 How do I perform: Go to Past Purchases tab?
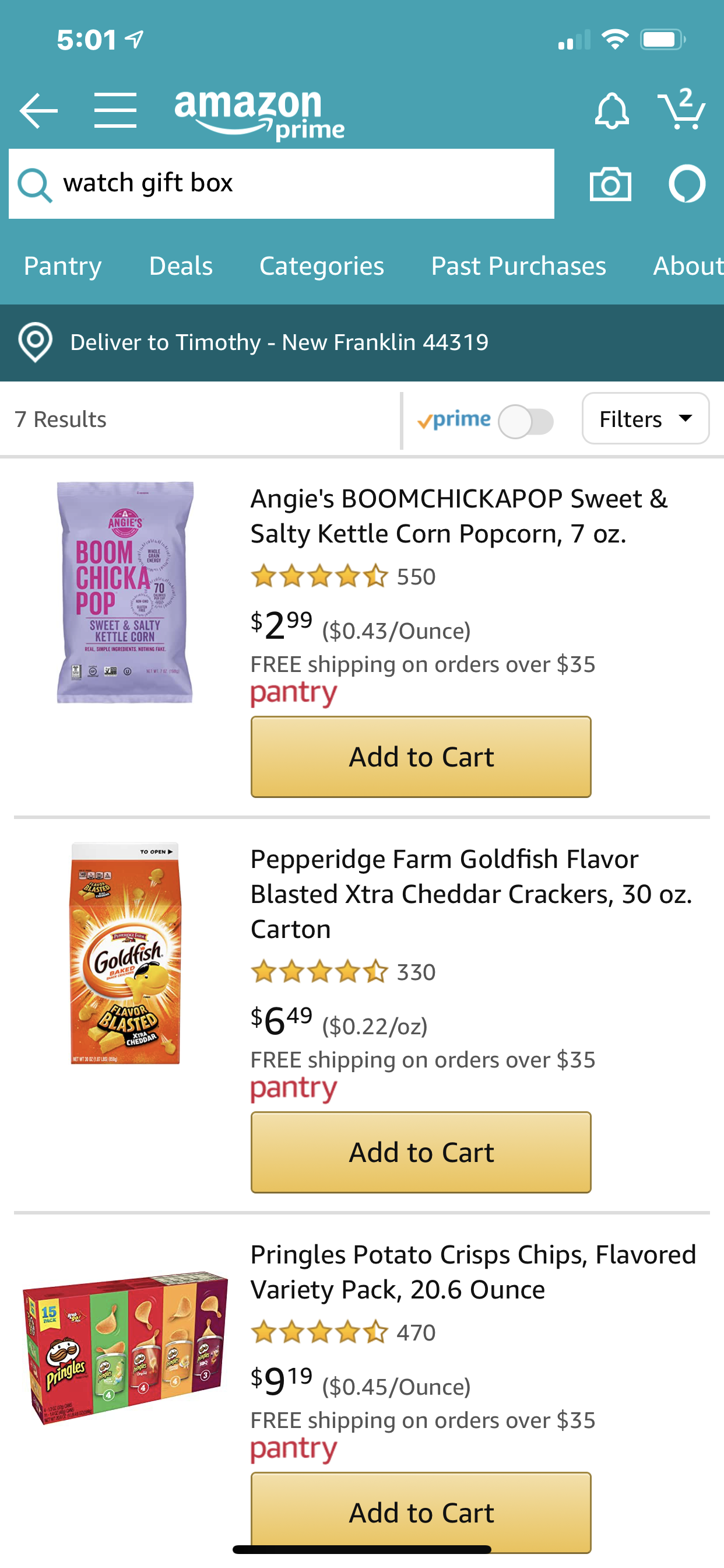pyautogui.click(x=518, y=266)
